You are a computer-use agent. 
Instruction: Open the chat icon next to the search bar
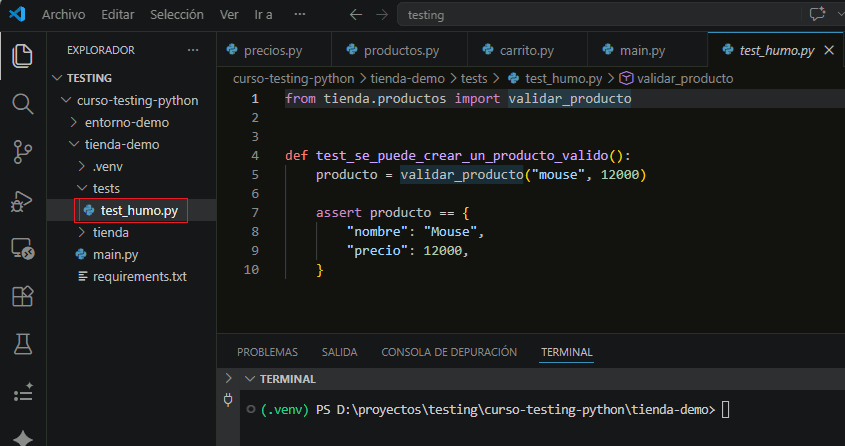click(x=817, y=14)
